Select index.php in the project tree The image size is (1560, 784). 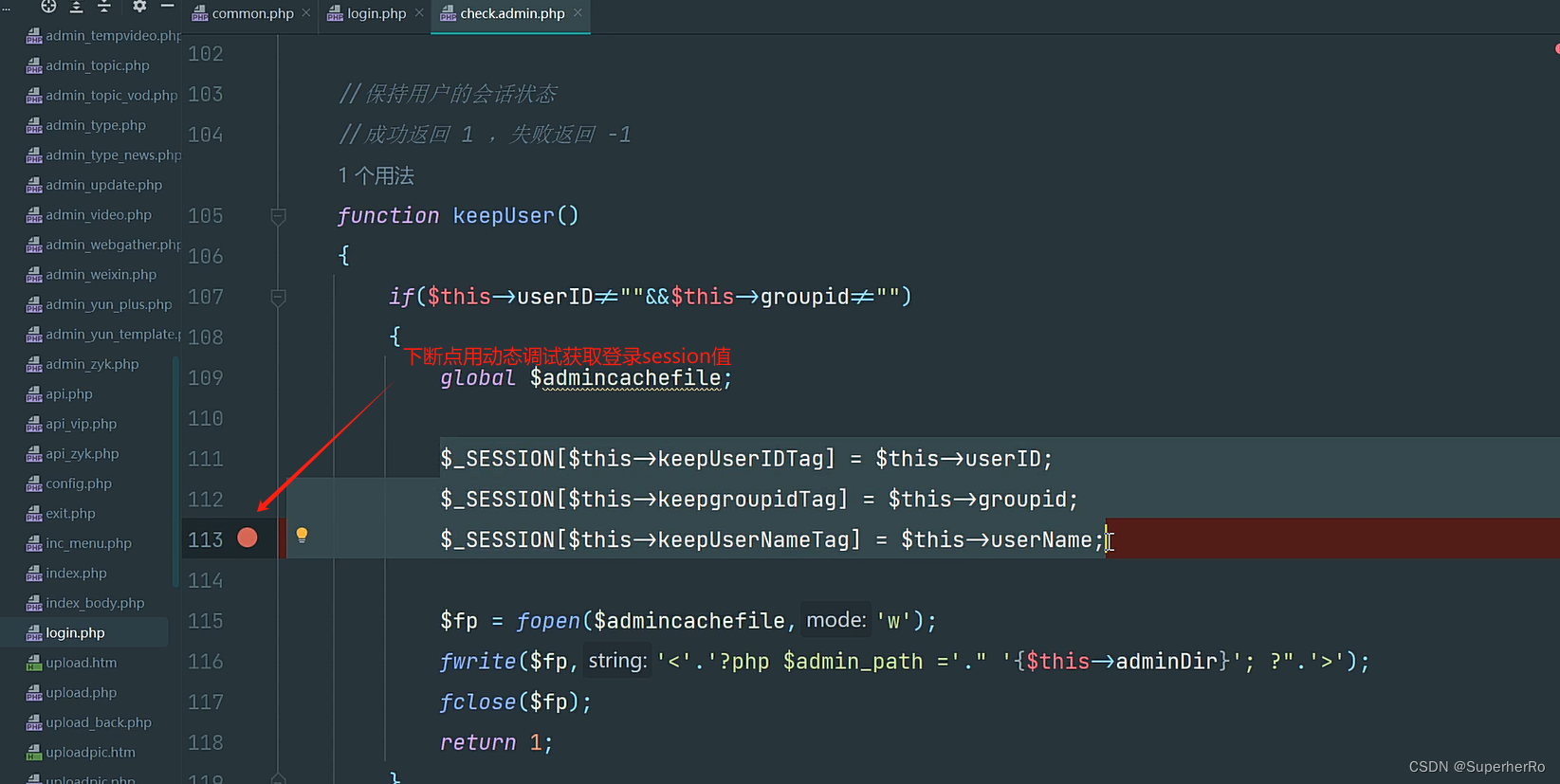(66, 574)
